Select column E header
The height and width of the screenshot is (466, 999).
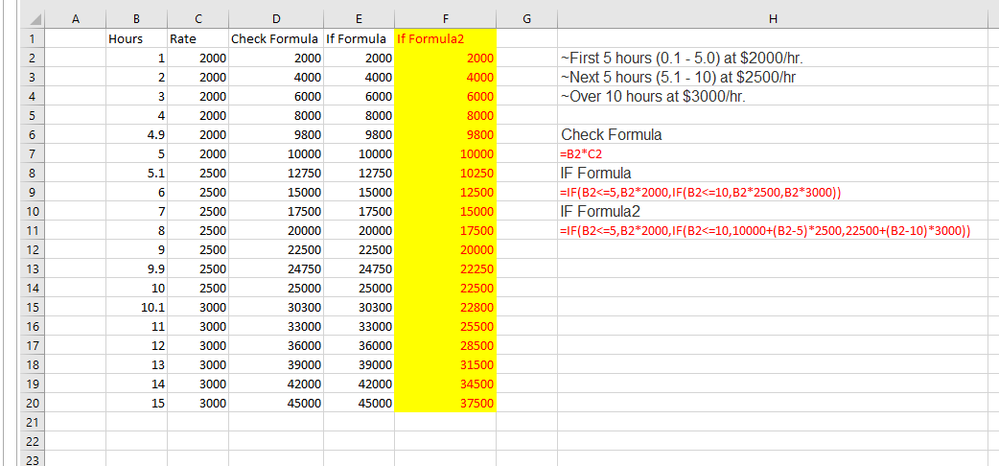coord(359,19)
